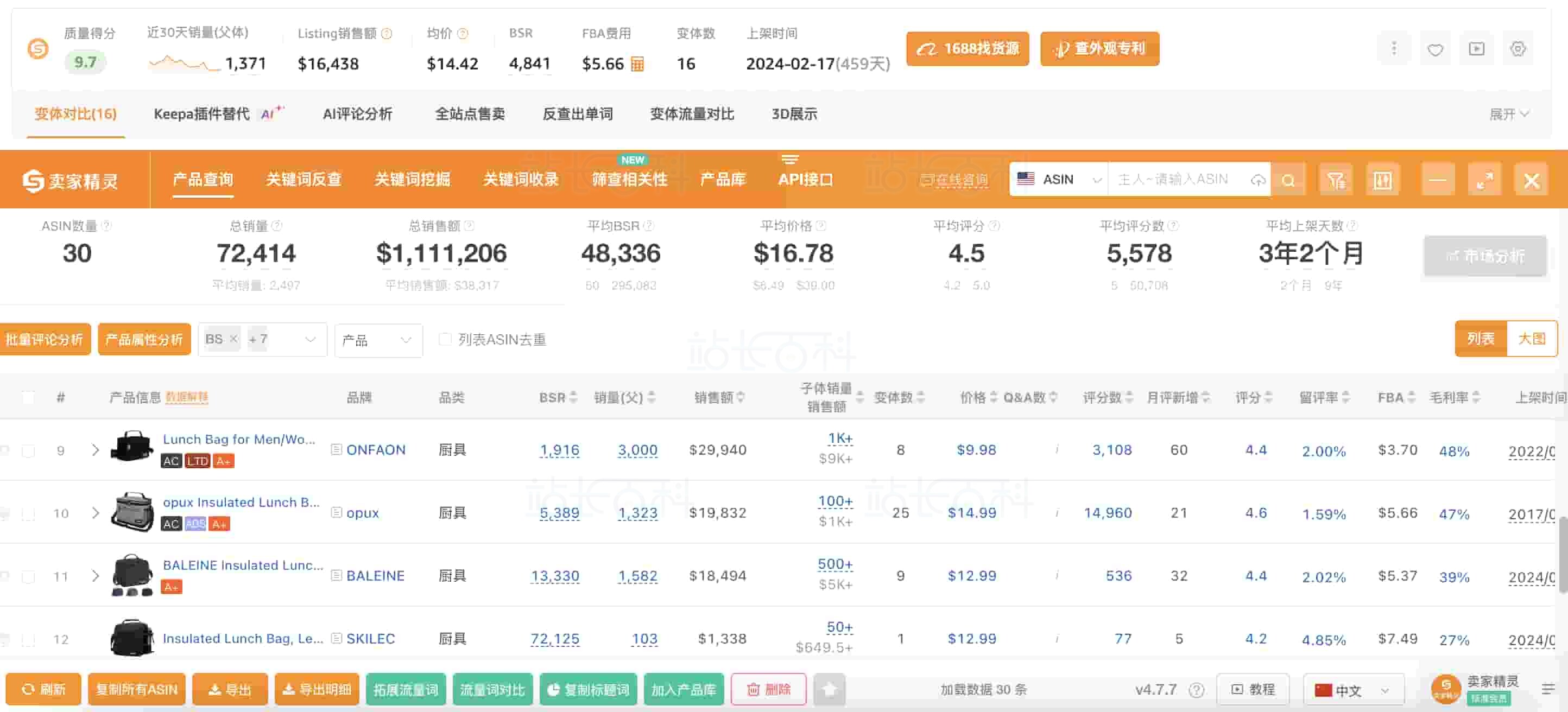Toggle the 列表ASIN去重 checkbox

445,339
